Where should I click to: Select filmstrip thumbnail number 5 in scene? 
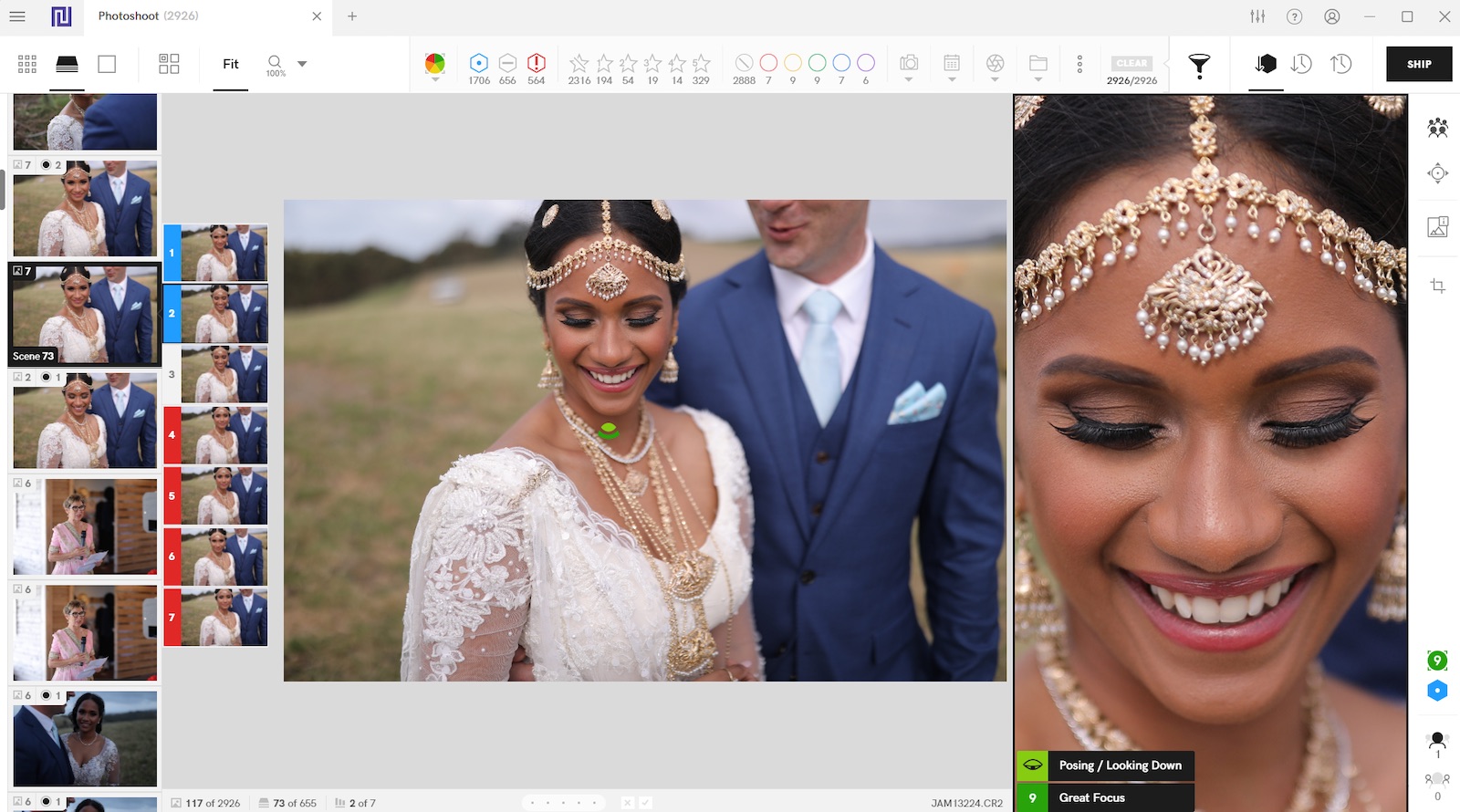[x=223, y=496]
